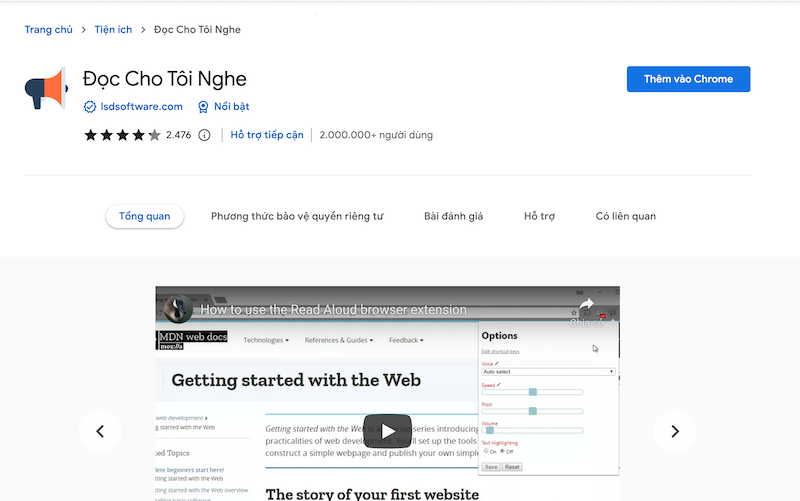Go to previous screenshot with left arrow
Viewport: 800px width, 501px height.
point(100,431)
